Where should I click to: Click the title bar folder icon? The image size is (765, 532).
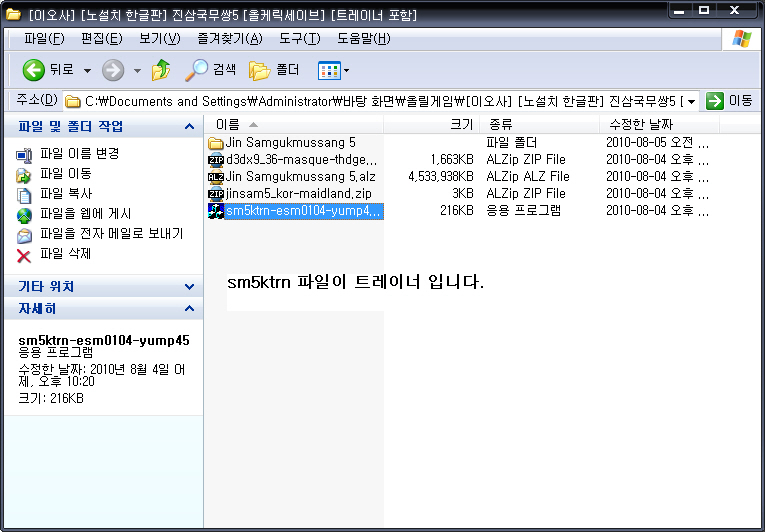(x=13, y=15)
